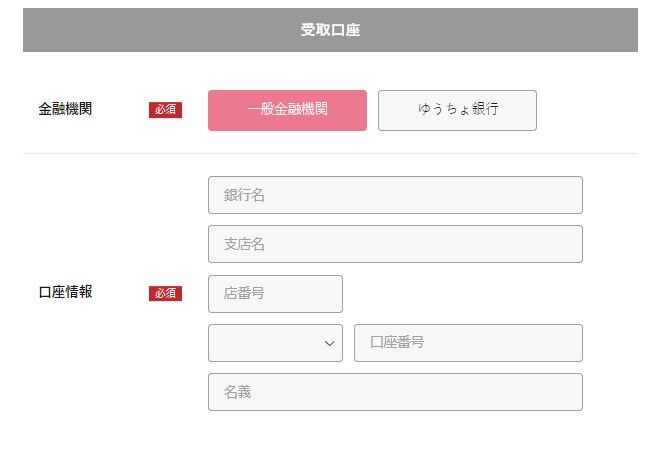Click the 名義 account holder field
Image resolution: width=667 pixels, height=454 pixels.
[x=395, y=392]
